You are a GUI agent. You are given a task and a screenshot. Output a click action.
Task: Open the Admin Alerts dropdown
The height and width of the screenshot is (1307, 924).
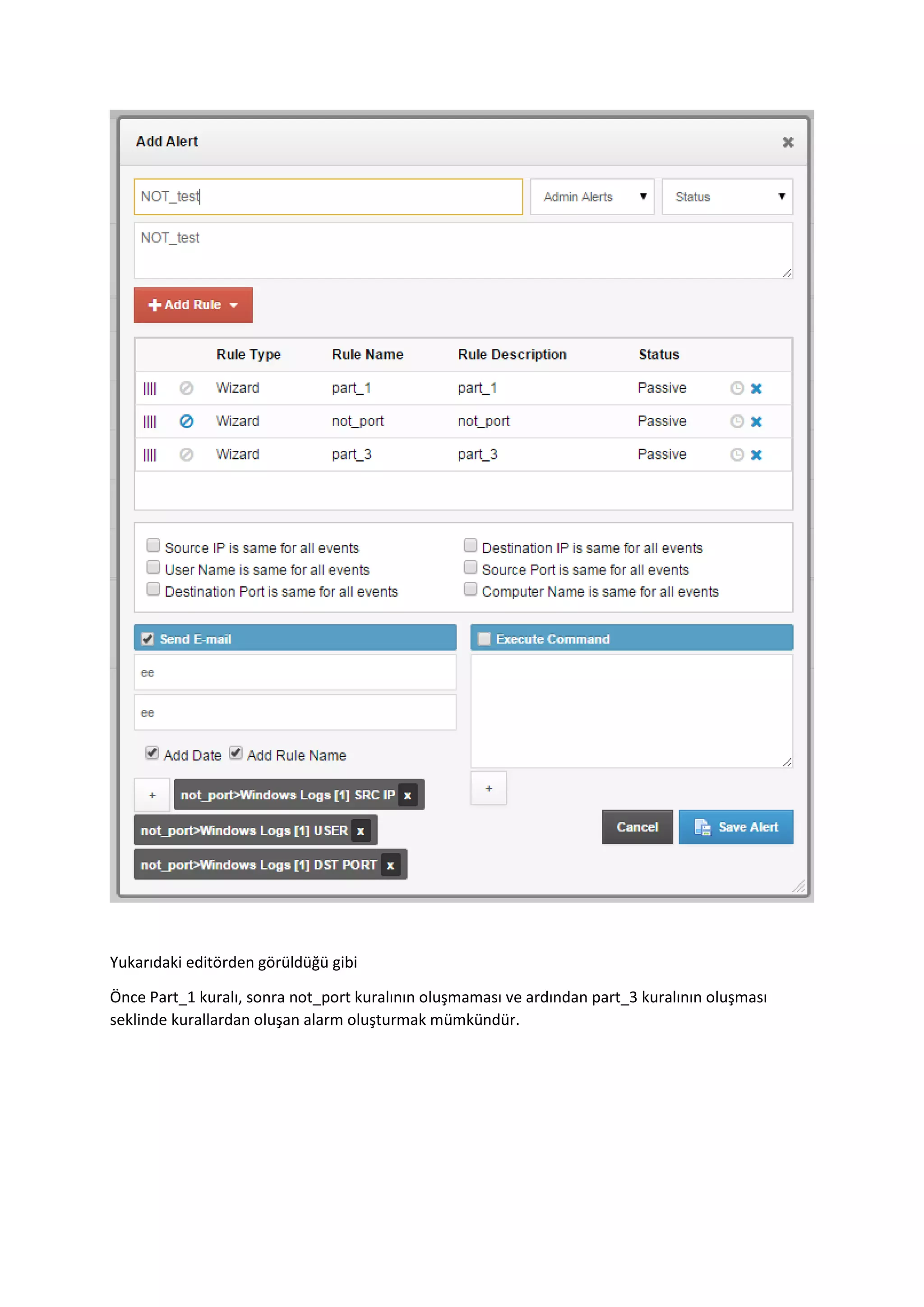click(592, 197)
